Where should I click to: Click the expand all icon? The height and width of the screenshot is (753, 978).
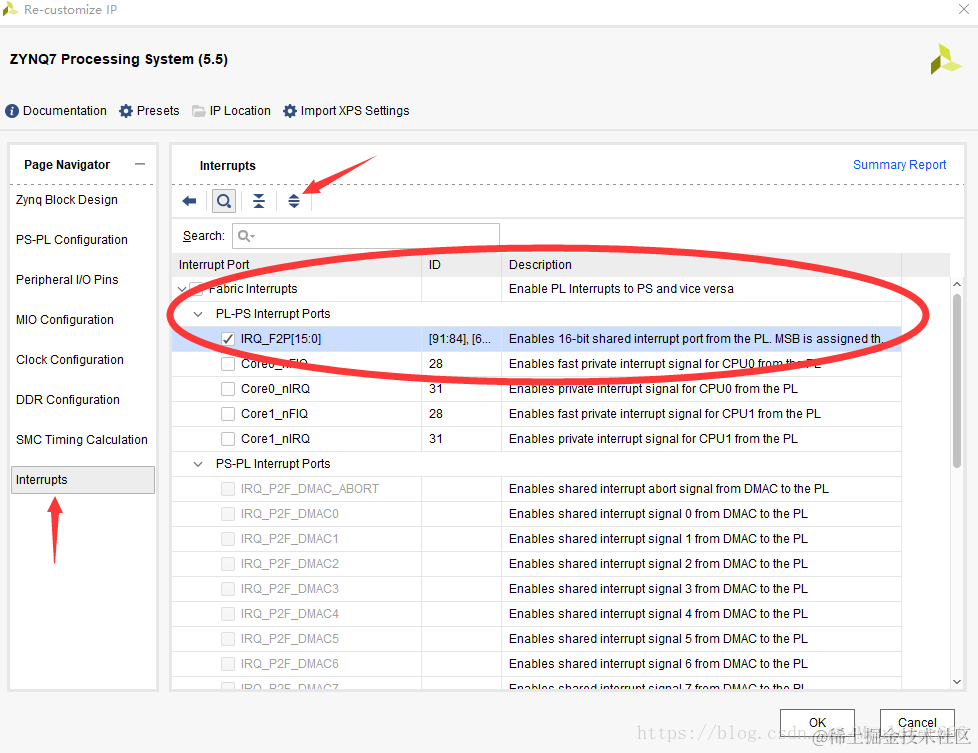tap(294, 201)
